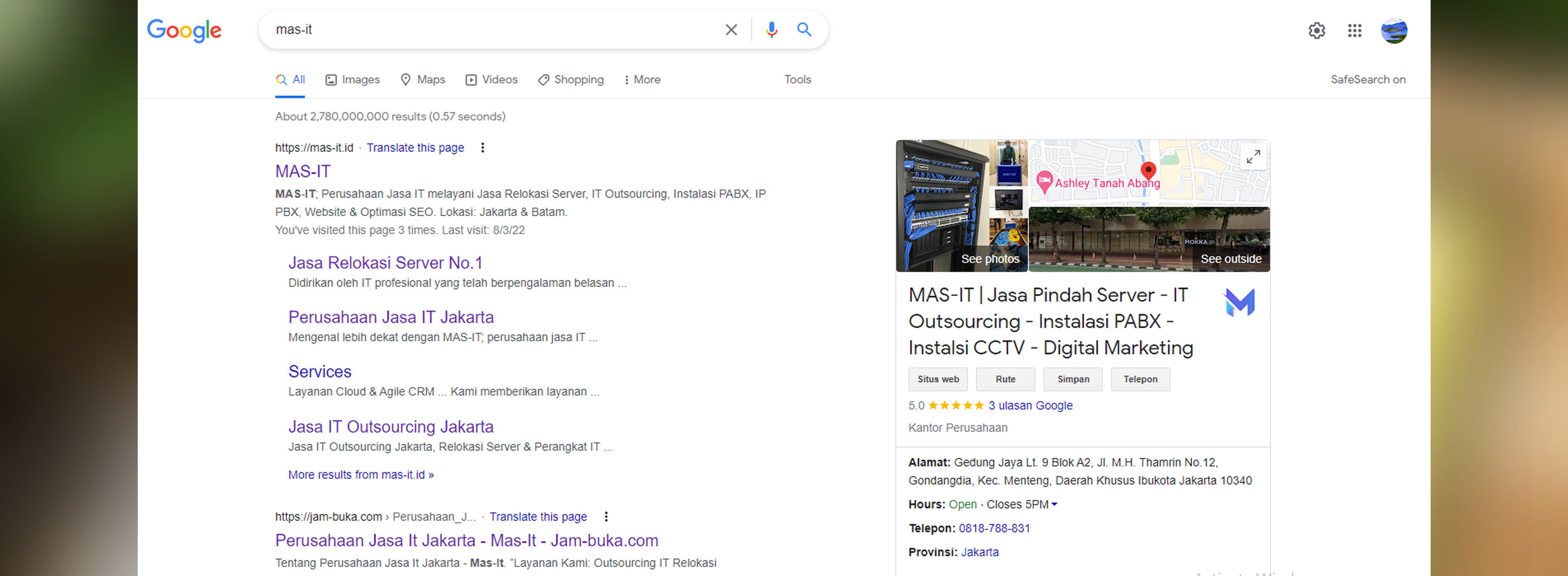Screen dimensions: 1568x576
Task: Click the Rute directions button
Action: (x=1005, y=379)
